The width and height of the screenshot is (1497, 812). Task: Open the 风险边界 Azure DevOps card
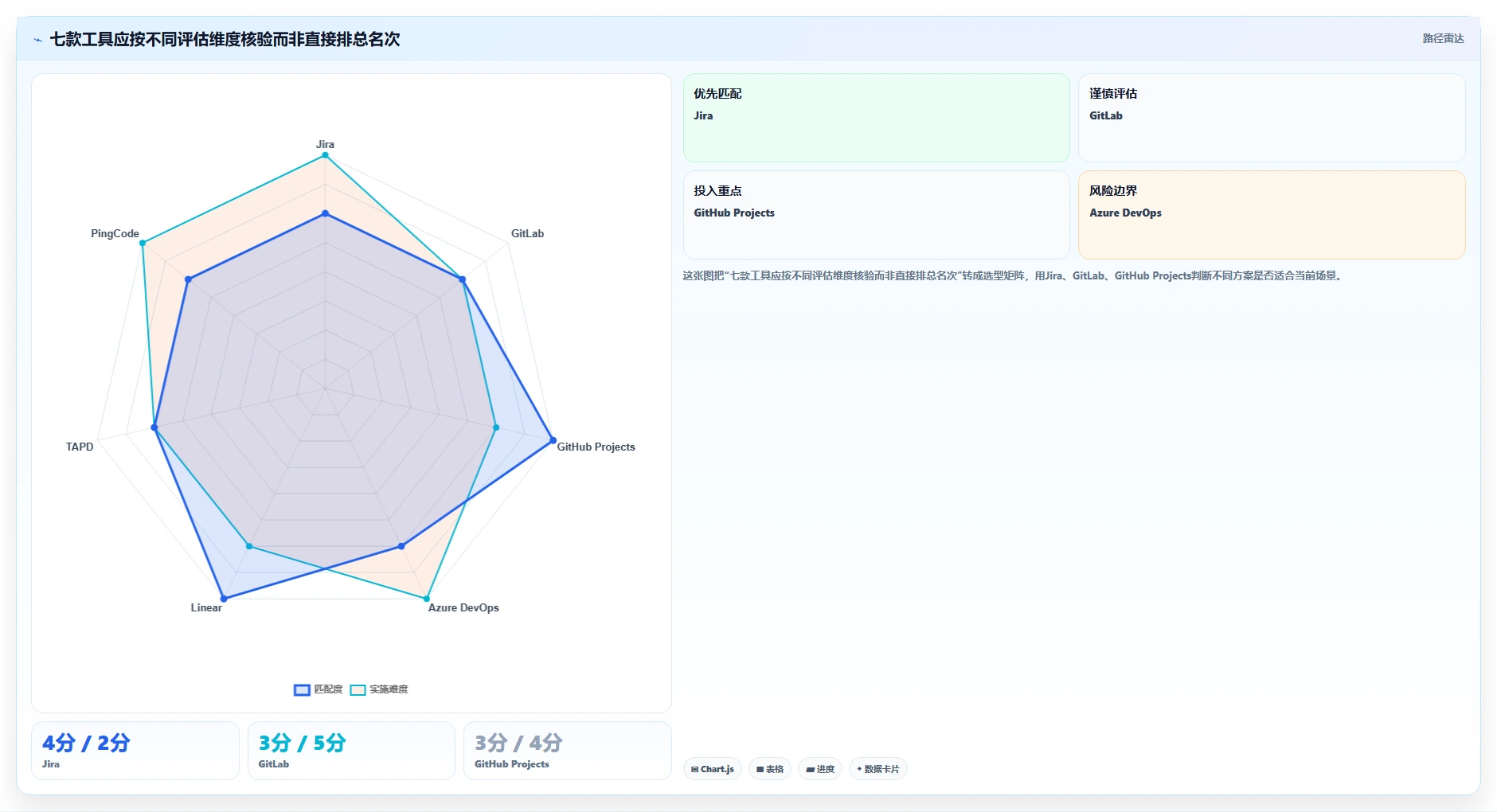click(x=1272, y=215)
